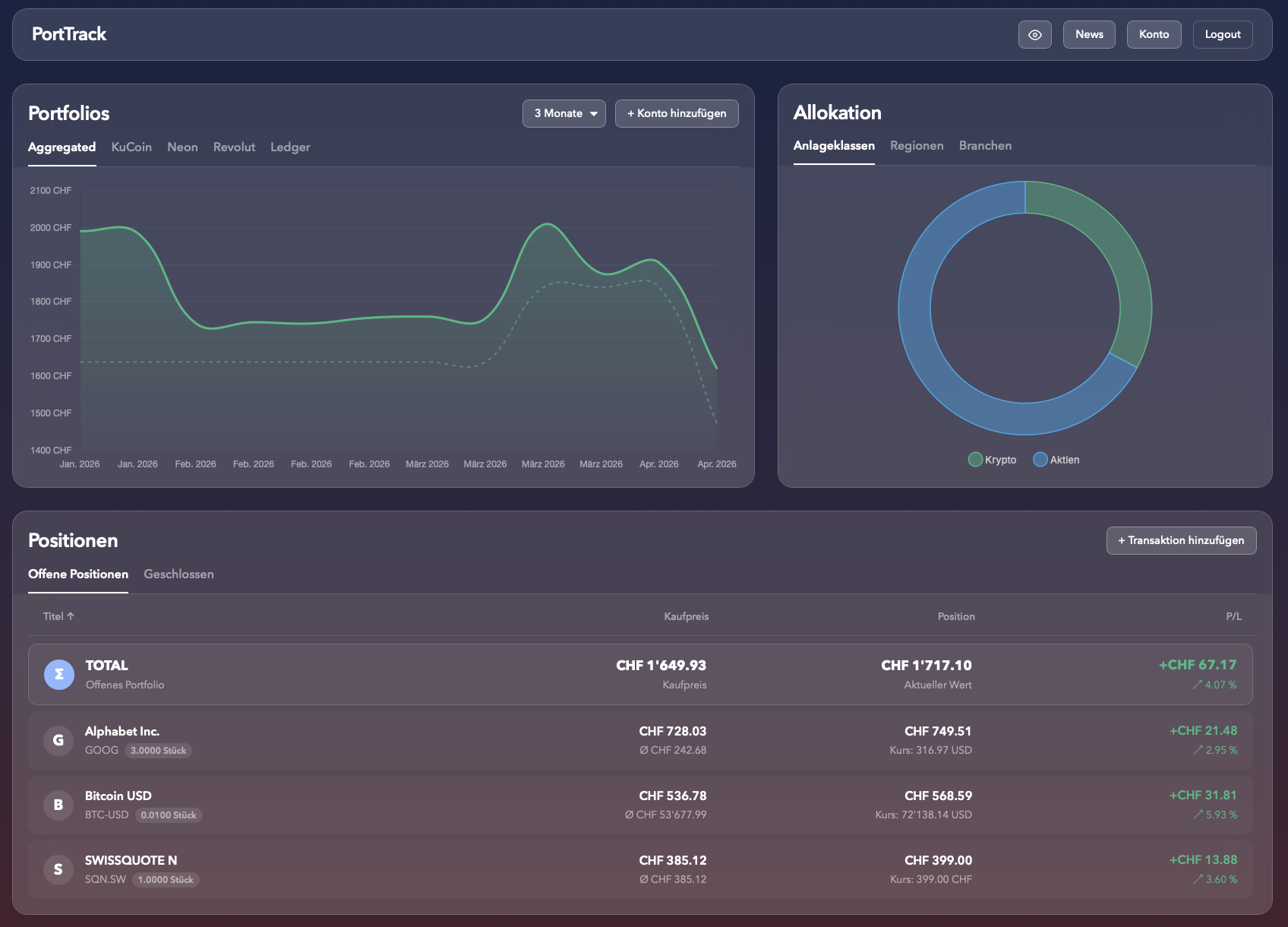Click the 3.0000 Stück badge
The width and height of the screenshot is (1288, 927).
click(158, 751)
